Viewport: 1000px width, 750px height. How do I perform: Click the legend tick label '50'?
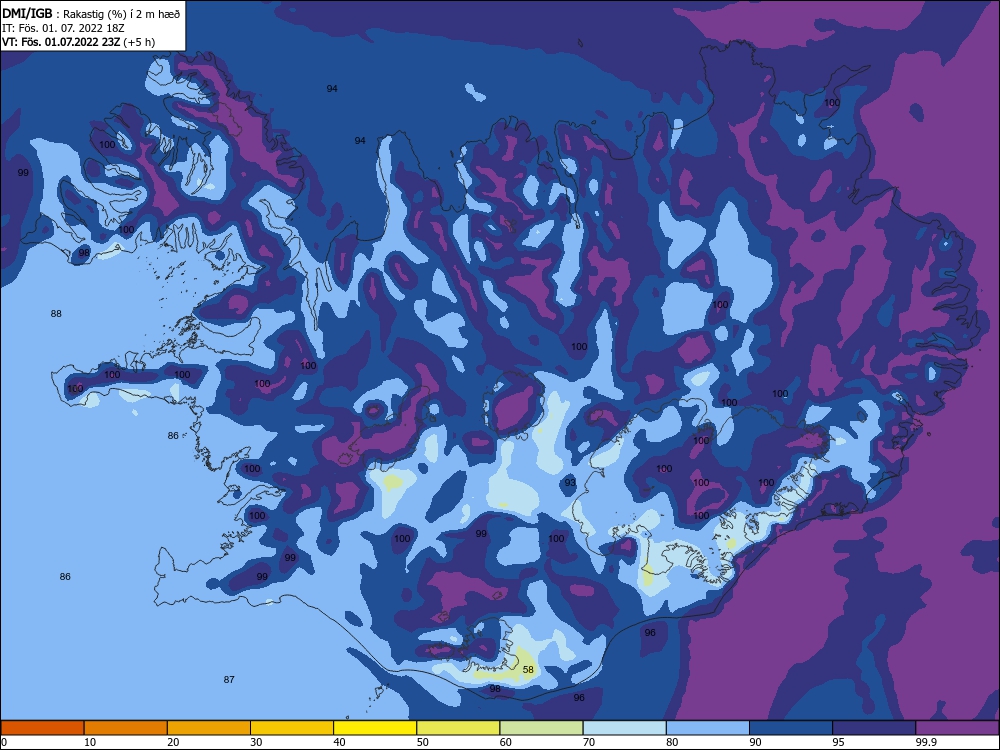pos(423,742)
